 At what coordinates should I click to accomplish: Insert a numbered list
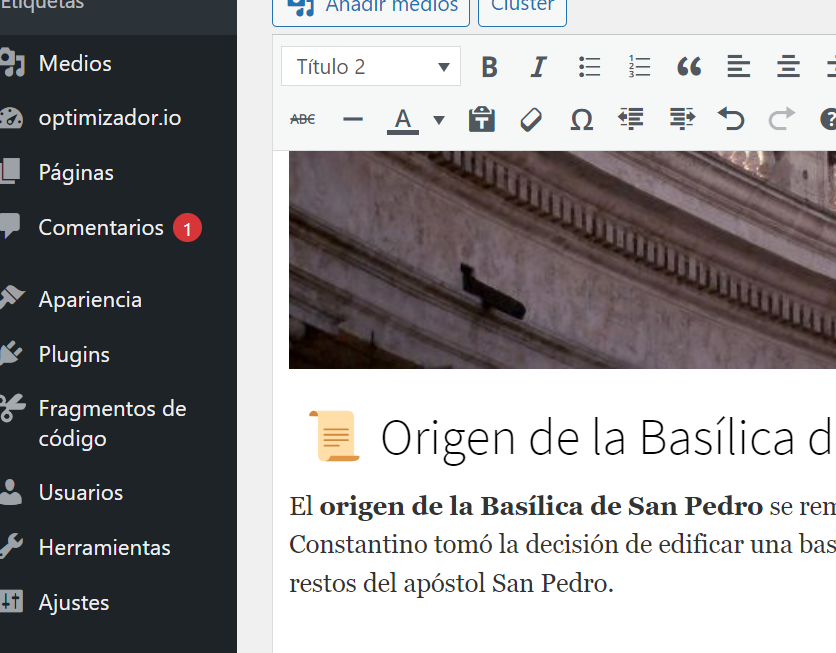coord(639,67)
